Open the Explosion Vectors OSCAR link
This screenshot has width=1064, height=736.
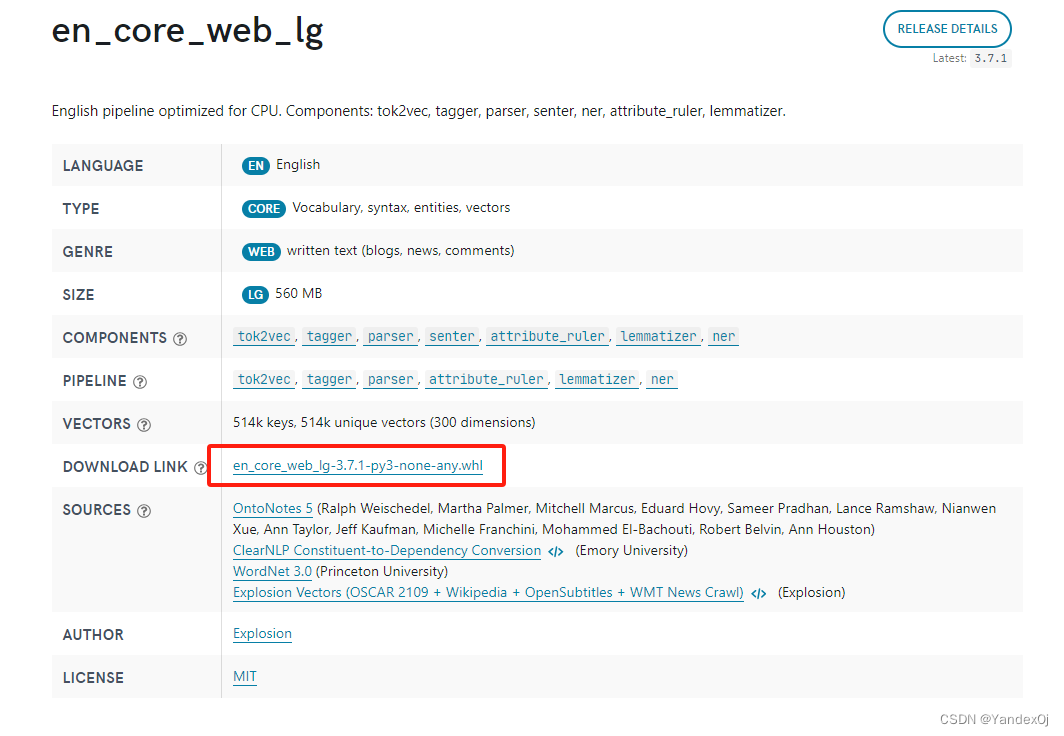pos(488,593)
